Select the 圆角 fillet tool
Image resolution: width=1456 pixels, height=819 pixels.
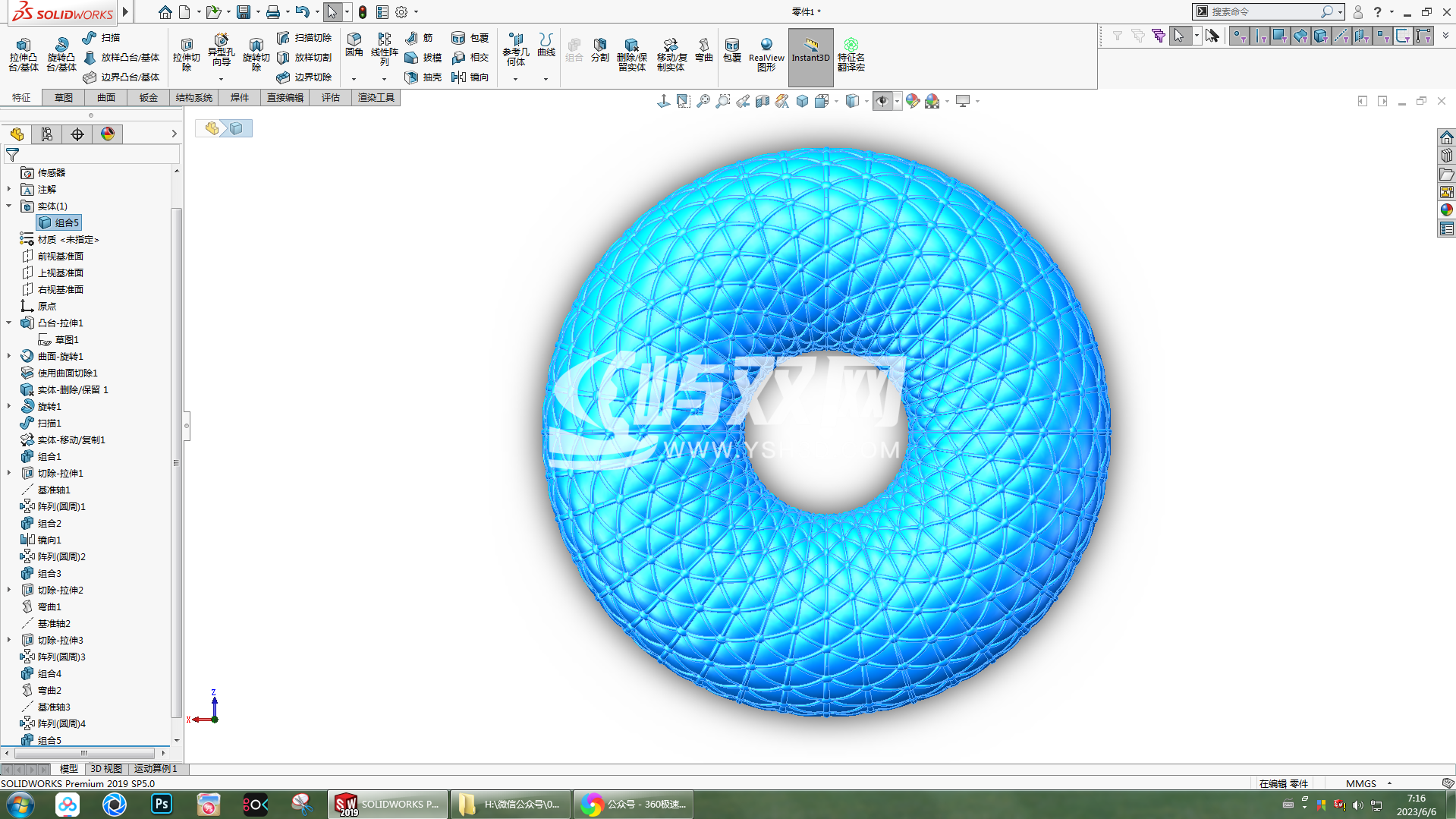point(354,46)
